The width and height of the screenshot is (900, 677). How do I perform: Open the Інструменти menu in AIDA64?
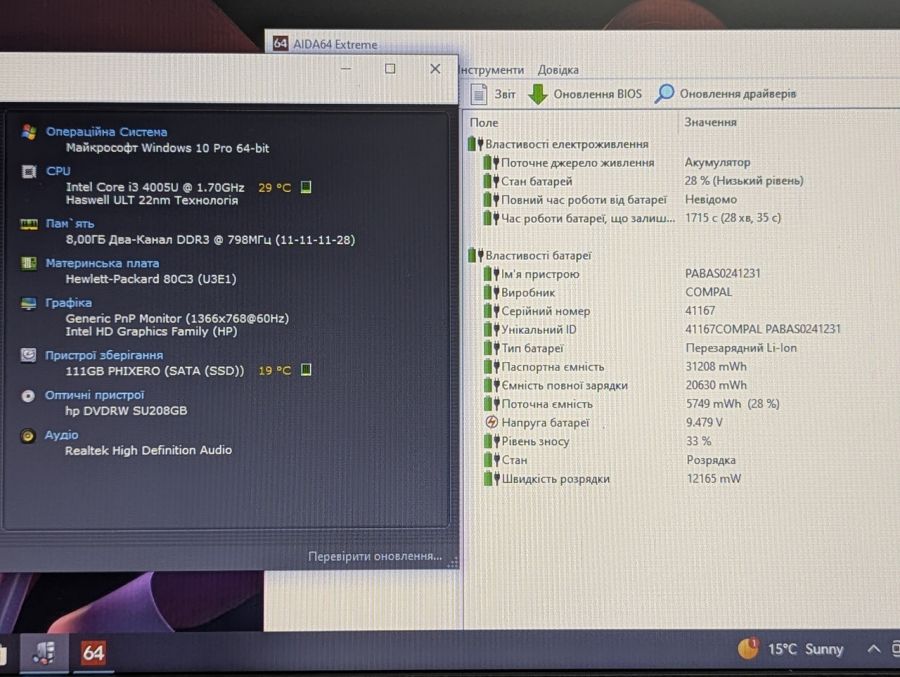tap(491, 70)
